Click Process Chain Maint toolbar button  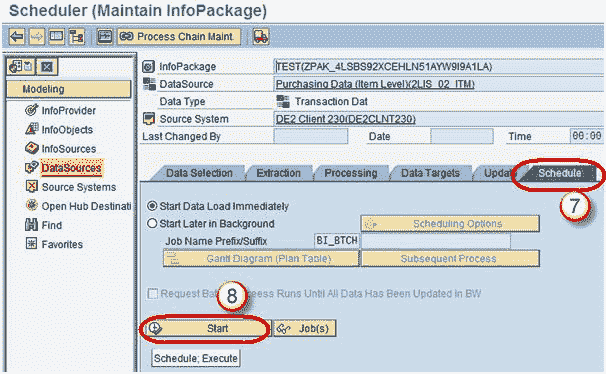(x=179, y=37)
